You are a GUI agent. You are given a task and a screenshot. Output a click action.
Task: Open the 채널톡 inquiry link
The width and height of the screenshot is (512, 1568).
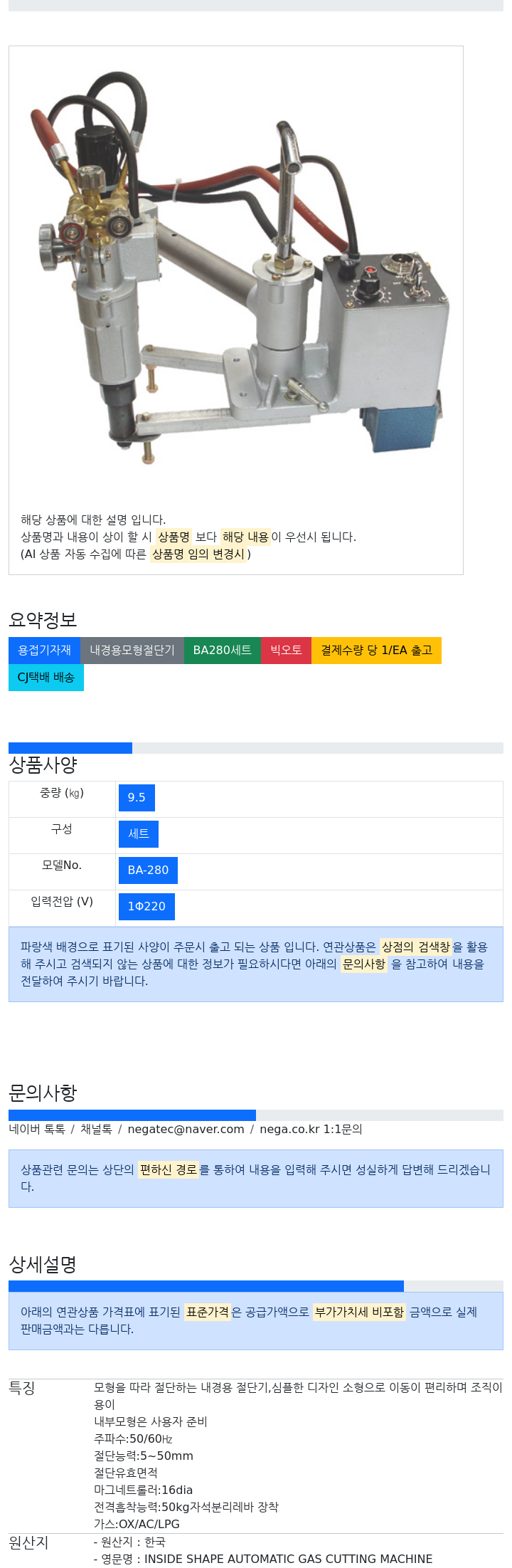pos(96,1129)
